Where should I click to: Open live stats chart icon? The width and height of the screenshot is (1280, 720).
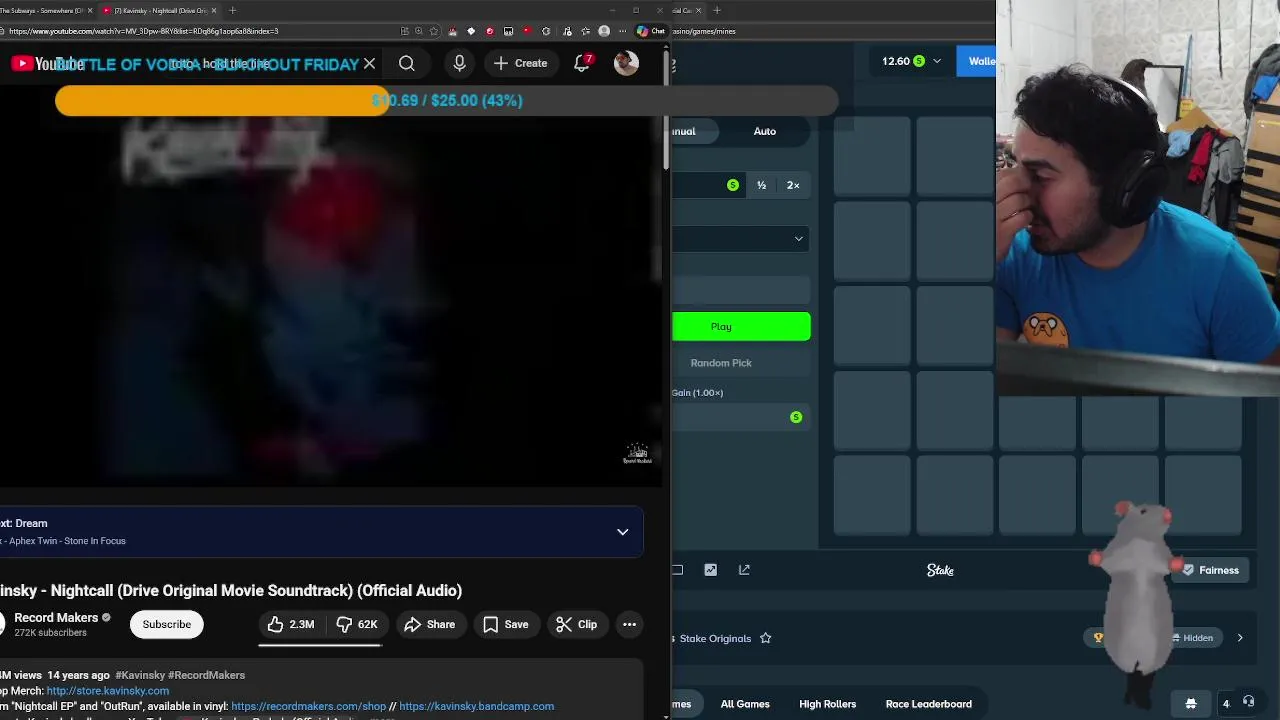click(x=711, y=570)
